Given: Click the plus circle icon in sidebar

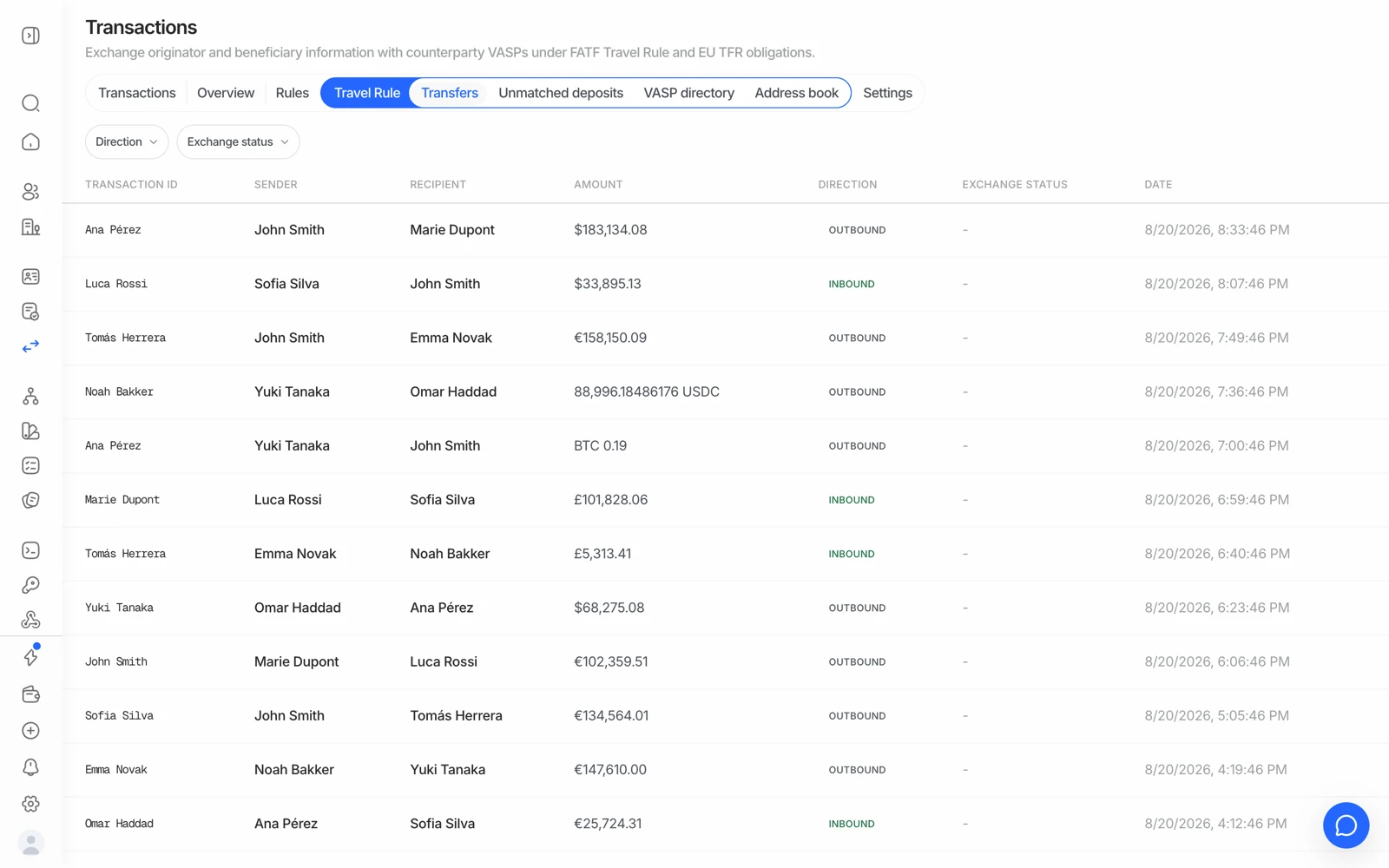Looking at the screenshot, I should [x=30, y=731].
